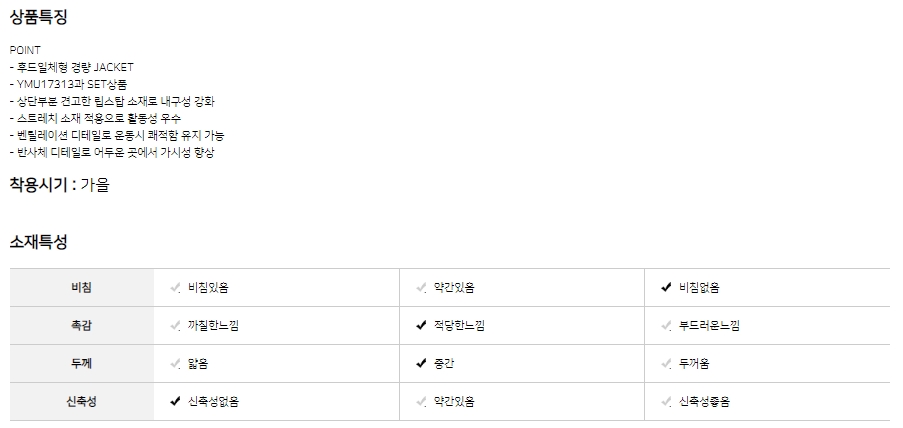903x428 pixels.
Task: Select the 신축성좋음 option
Action: pyautogui.click(x=704, y=402)
